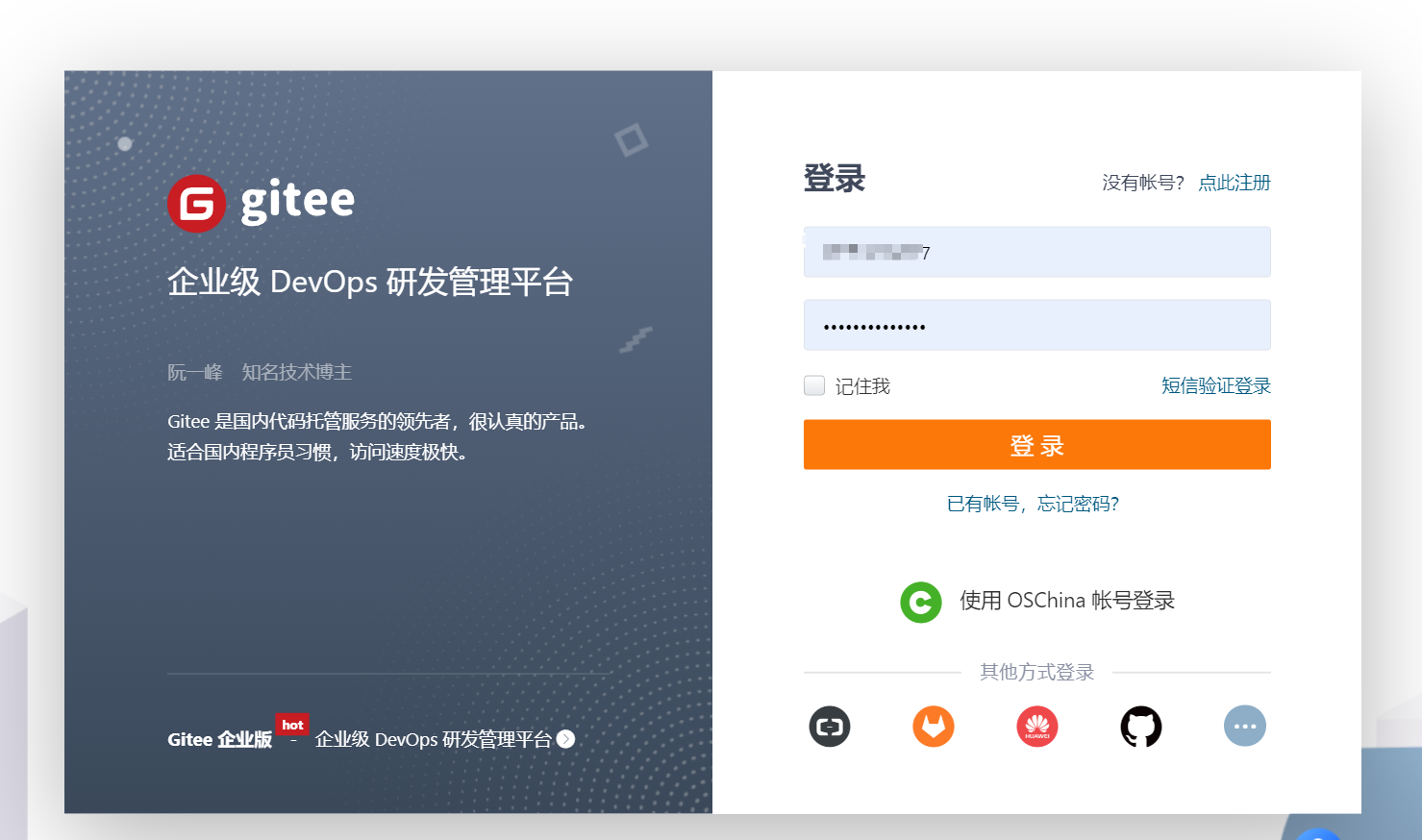Screen dimensions: 1422x840
Task: Click the large 企业级 DevOps 研发管理平台 headline
Action: (370, 283)
